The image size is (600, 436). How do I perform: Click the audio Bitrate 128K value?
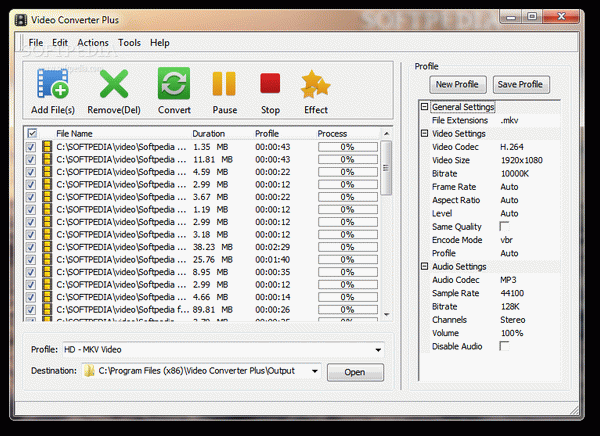click(510, 307)
